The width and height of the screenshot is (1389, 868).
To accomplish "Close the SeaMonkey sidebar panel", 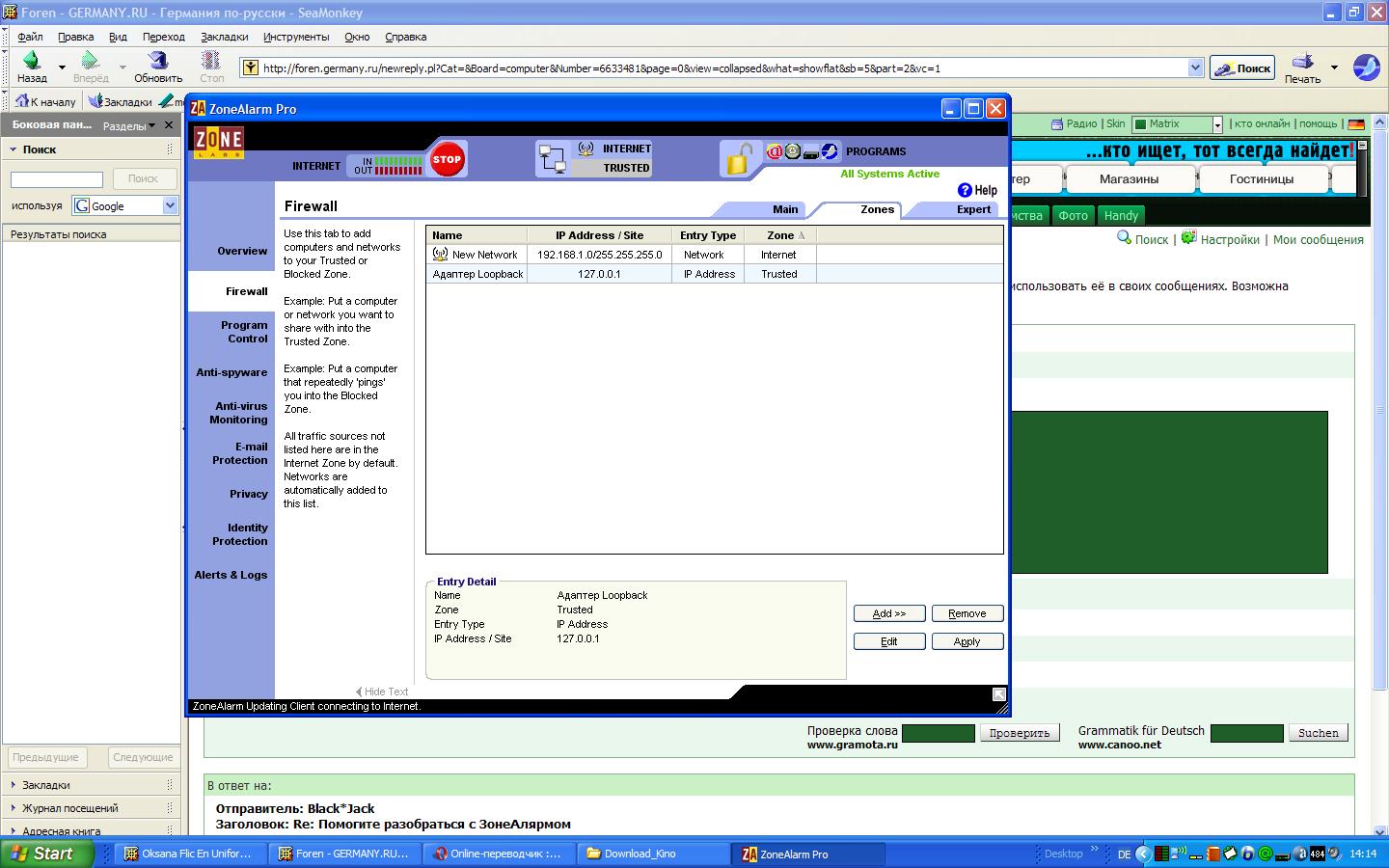I will pos(169,124).
